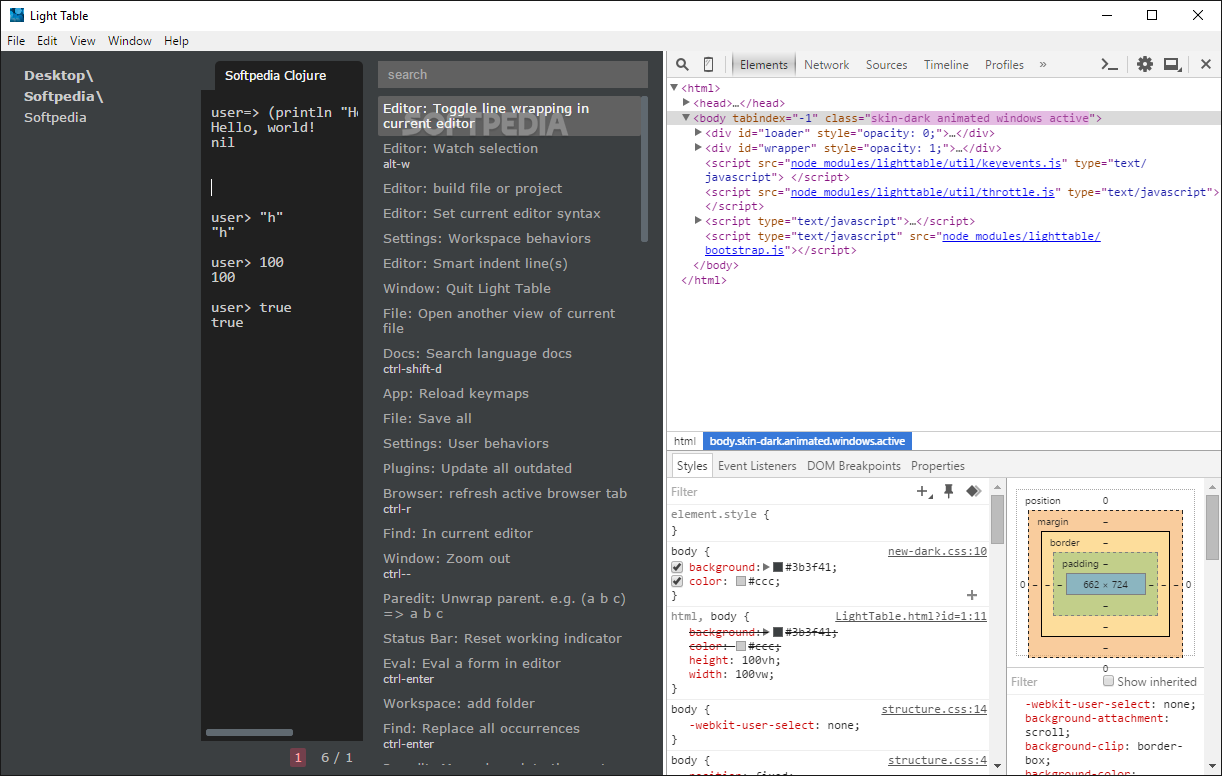This screenshot has height=776, width=1222.
Task: Switch to the Network tab
Action: coord(827,64)
